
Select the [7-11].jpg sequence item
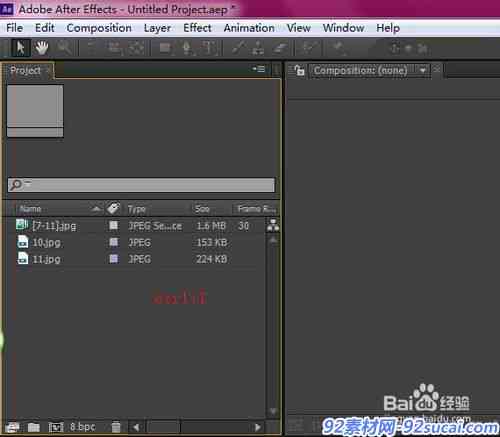tap(54, 226)
